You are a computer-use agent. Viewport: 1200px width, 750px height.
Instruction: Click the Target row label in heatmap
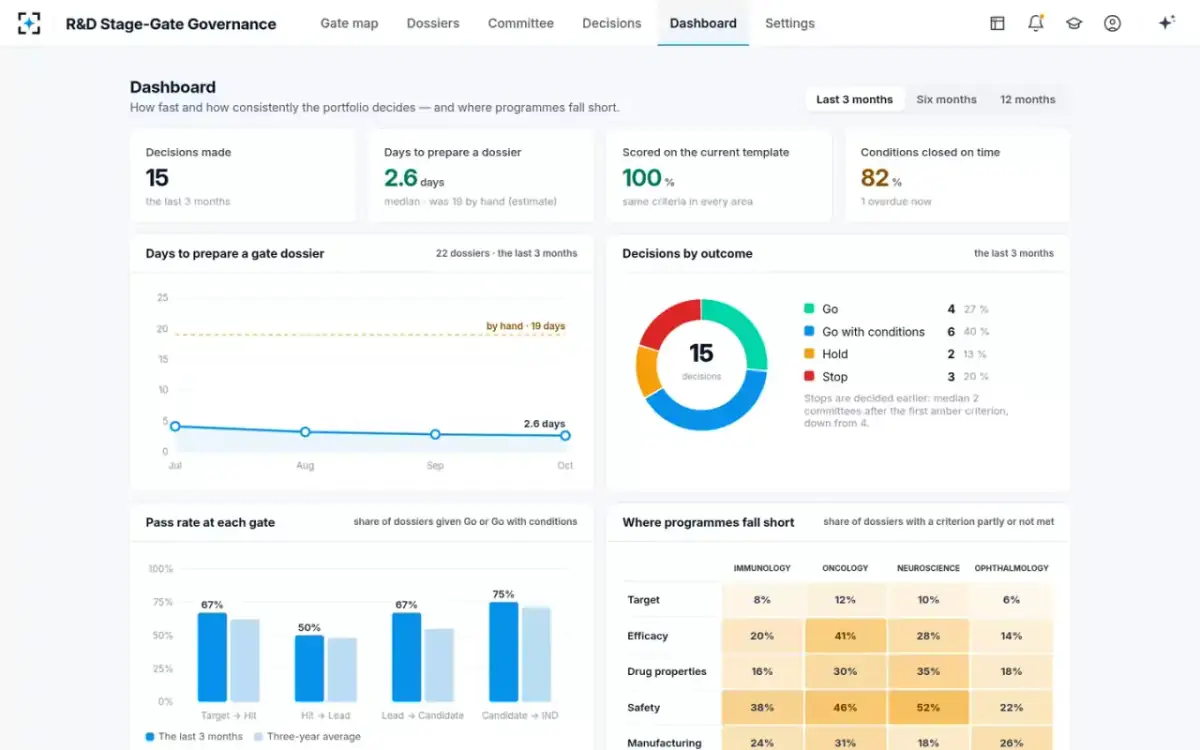tap(643, 600)
